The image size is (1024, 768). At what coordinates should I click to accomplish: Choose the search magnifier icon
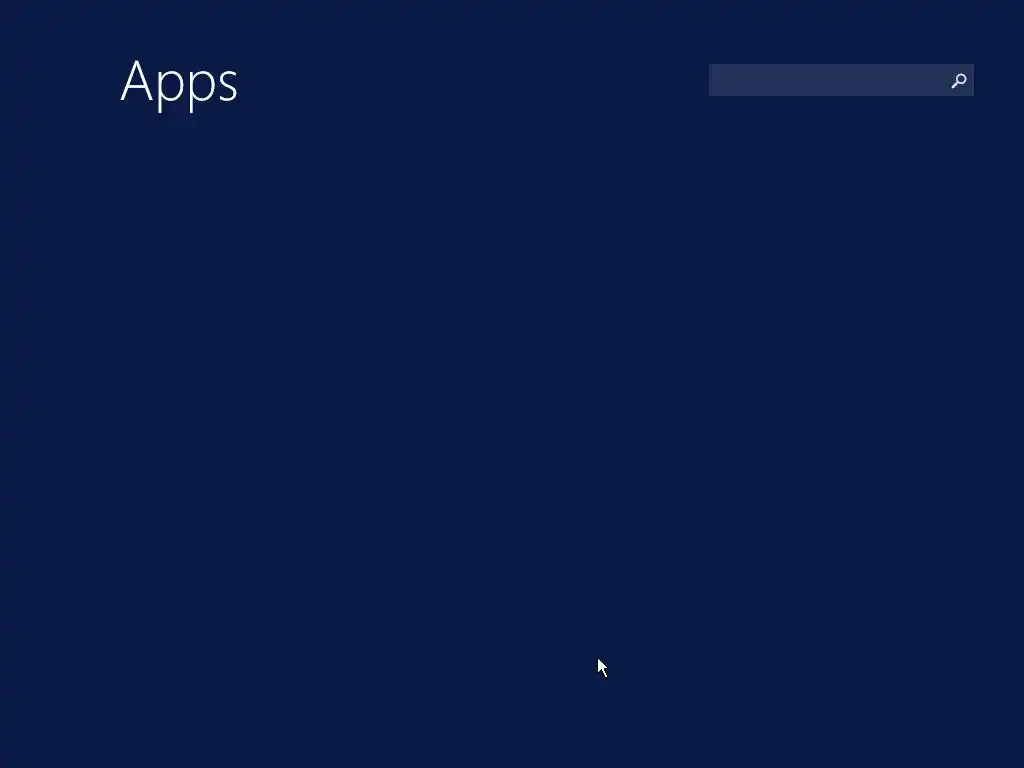[959, 80]
